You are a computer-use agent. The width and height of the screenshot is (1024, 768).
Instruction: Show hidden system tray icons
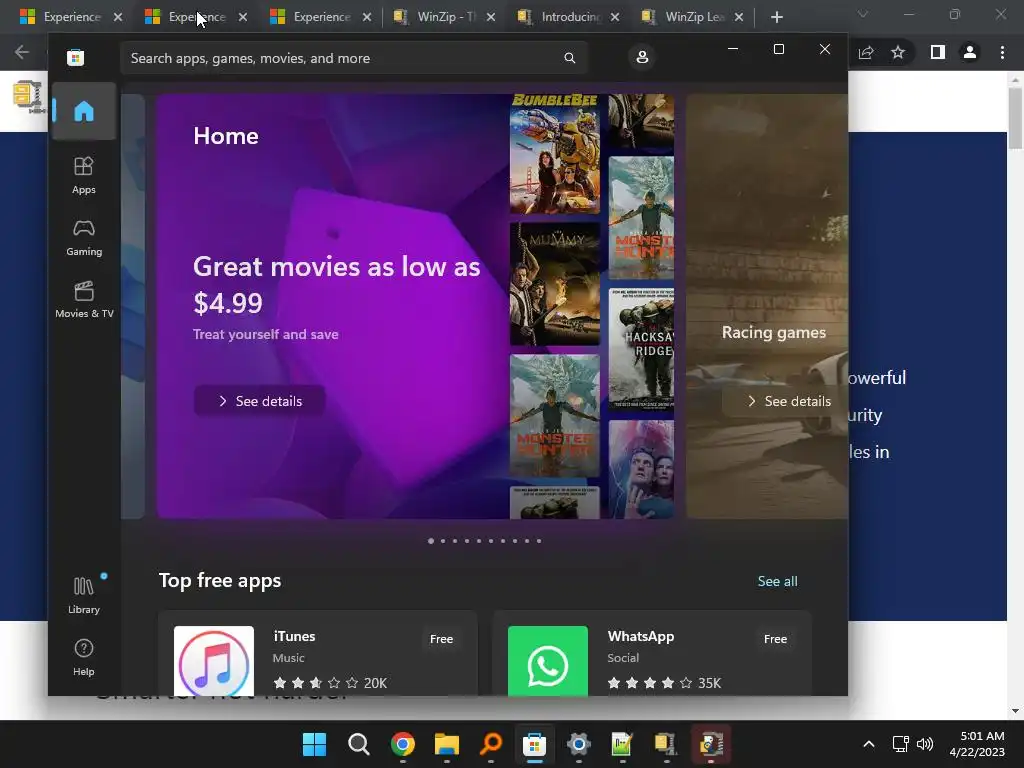[x=869, y=744]
